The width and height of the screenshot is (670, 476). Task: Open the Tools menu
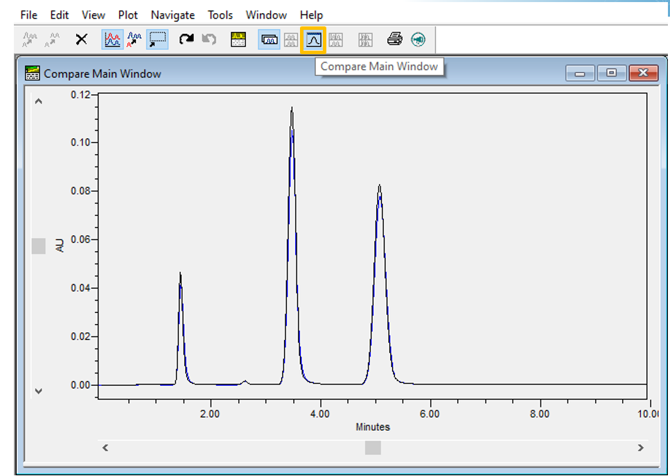[220, 15]
